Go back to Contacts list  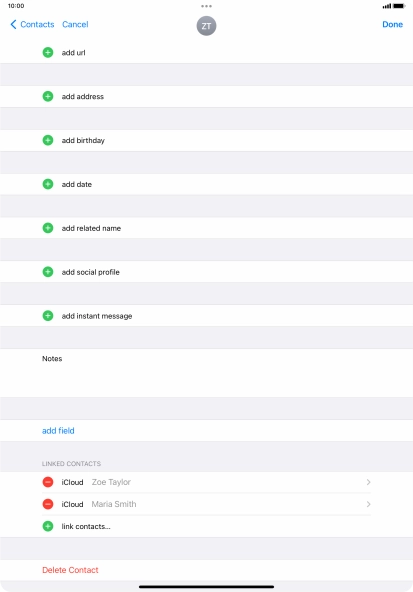pos(32,25)
